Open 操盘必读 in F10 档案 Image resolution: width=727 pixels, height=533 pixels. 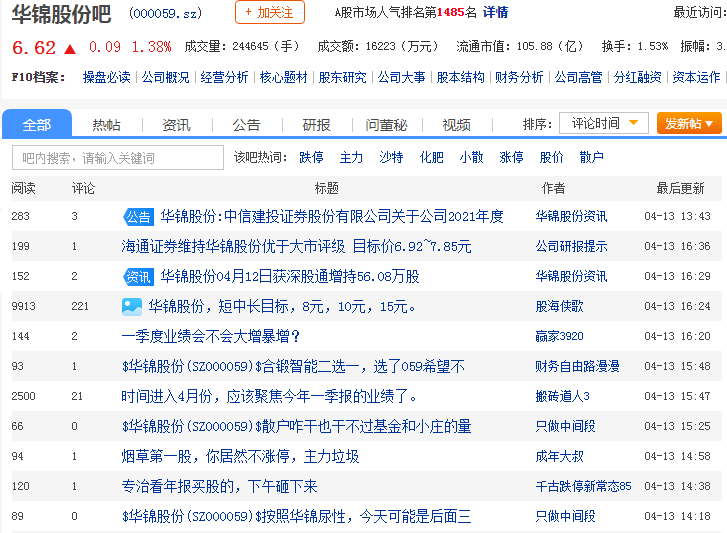[x=107, y=77]
